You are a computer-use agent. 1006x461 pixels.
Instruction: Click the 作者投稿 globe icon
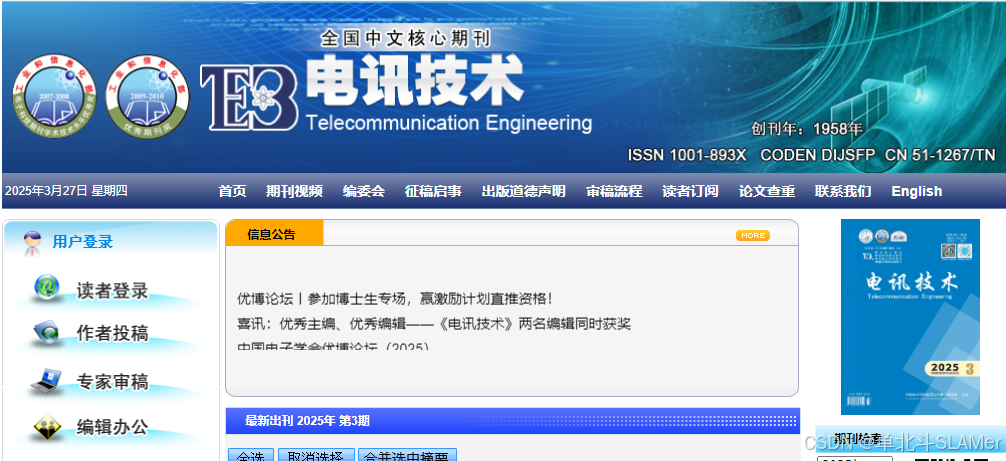47,333
